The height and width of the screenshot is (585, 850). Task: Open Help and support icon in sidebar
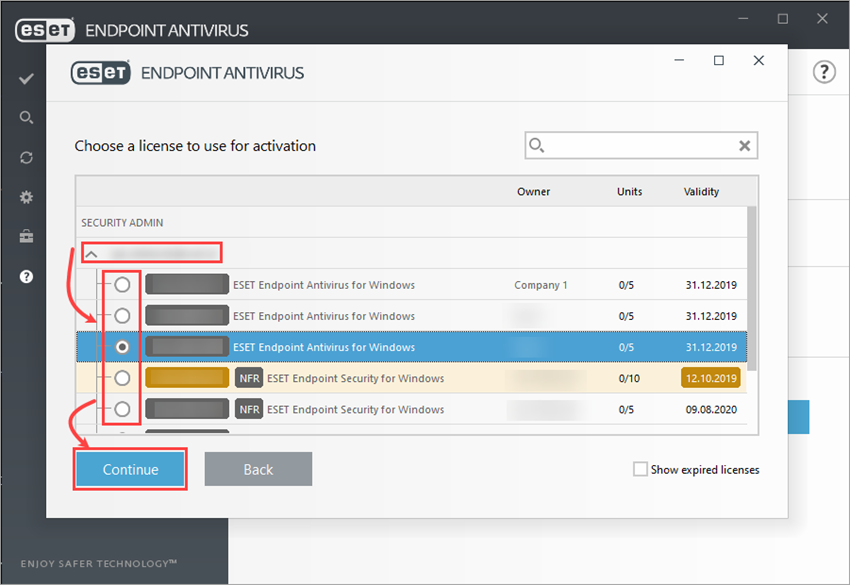click(26, 277)
